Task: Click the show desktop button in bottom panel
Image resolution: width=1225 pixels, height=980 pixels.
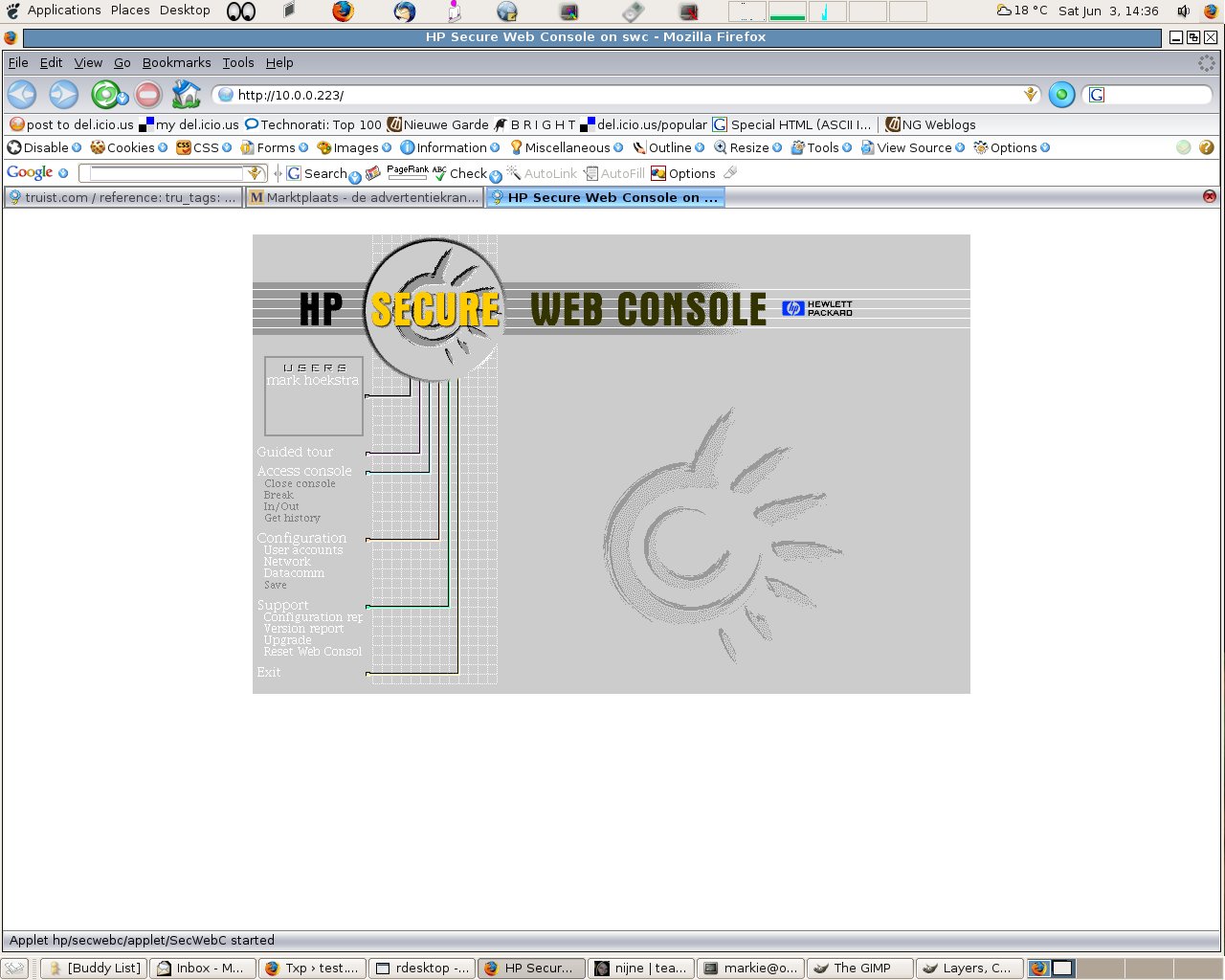Action: pos(14,968)
